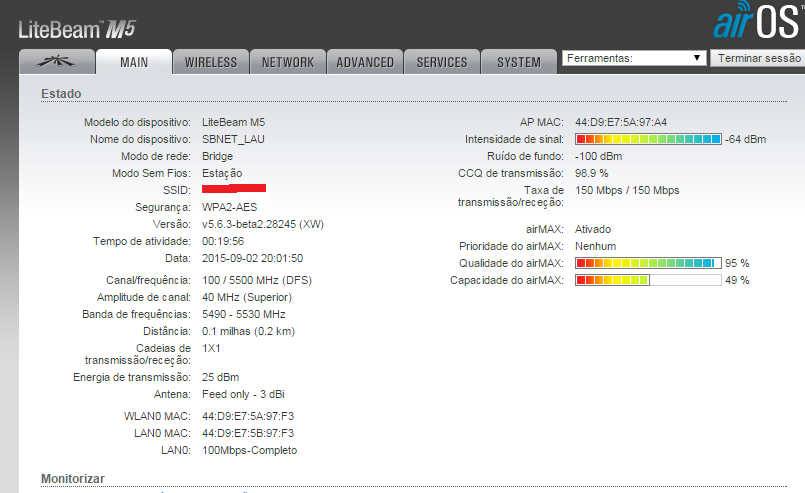Open the WIRELESS tab

click(211, 62)
